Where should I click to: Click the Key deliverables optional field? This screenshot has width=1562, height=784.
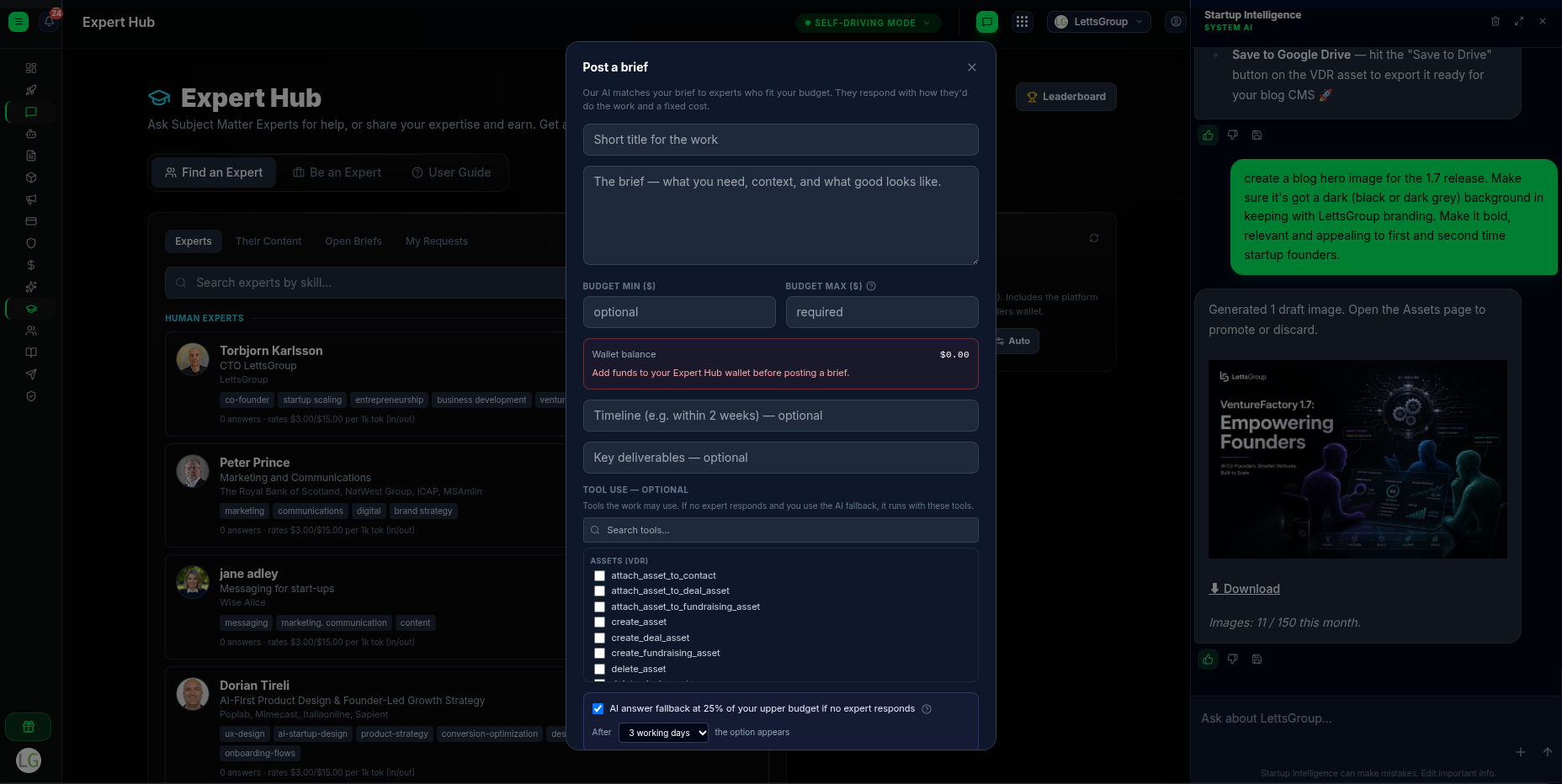780,458
